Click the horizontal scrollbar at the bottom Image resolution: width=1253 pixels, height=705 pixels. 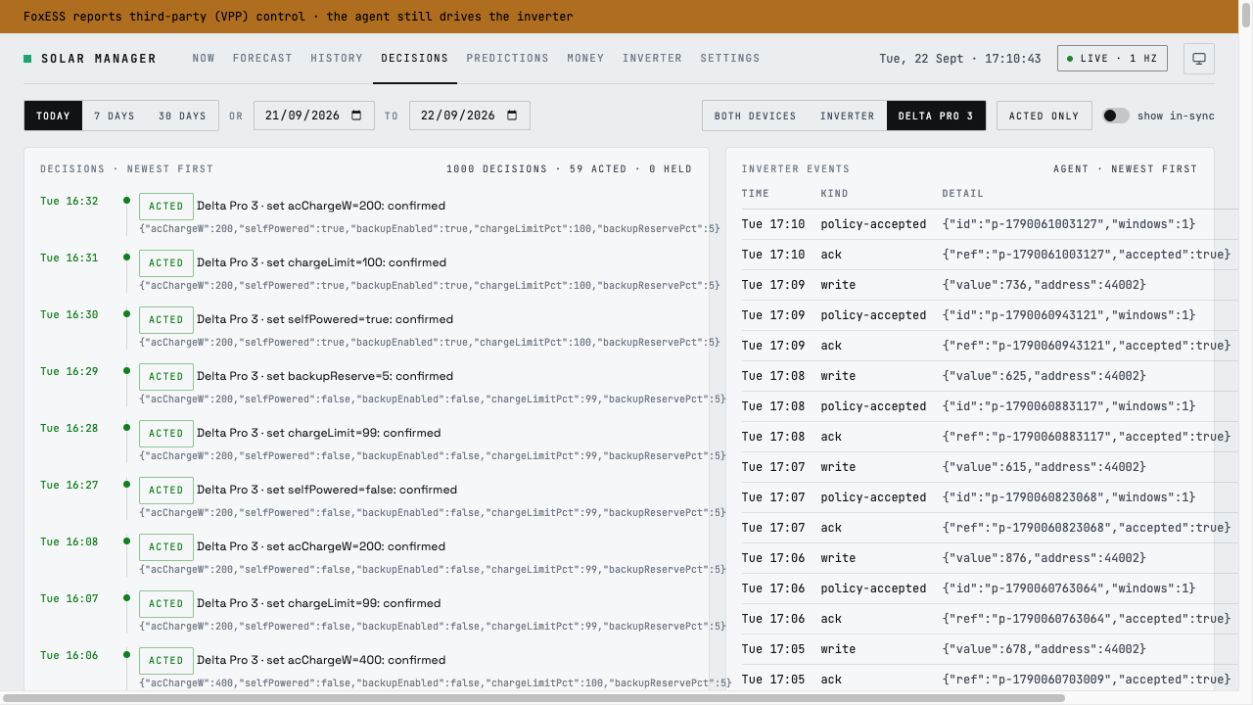534,698
